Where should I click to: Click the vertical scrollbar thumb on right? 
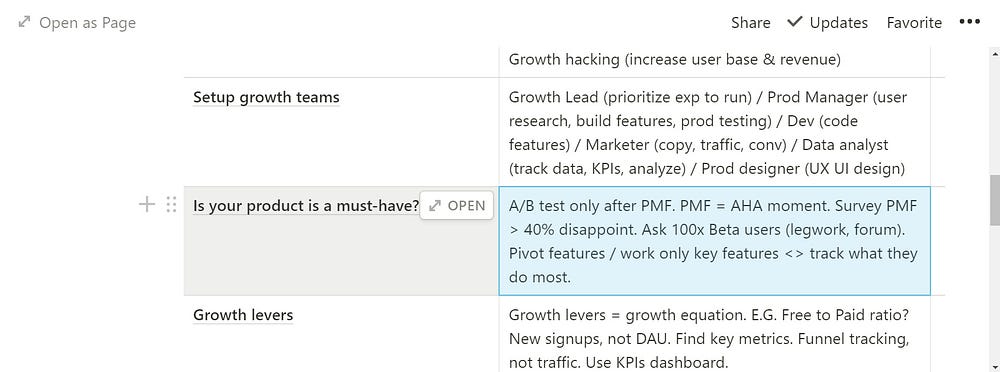point(994,200)
